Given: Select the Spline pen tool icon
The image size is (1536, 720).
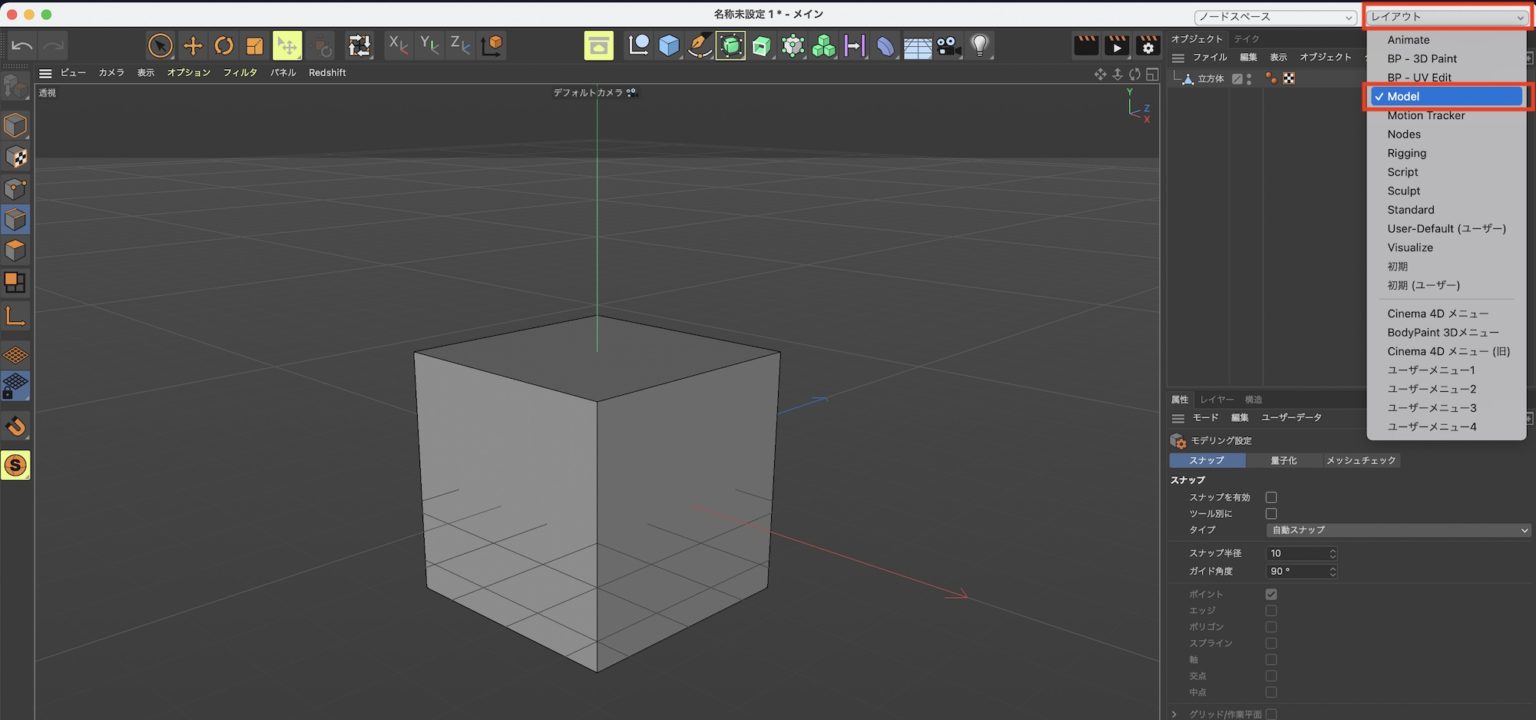Looking at the screenshot, I should (x=700, y=45).
